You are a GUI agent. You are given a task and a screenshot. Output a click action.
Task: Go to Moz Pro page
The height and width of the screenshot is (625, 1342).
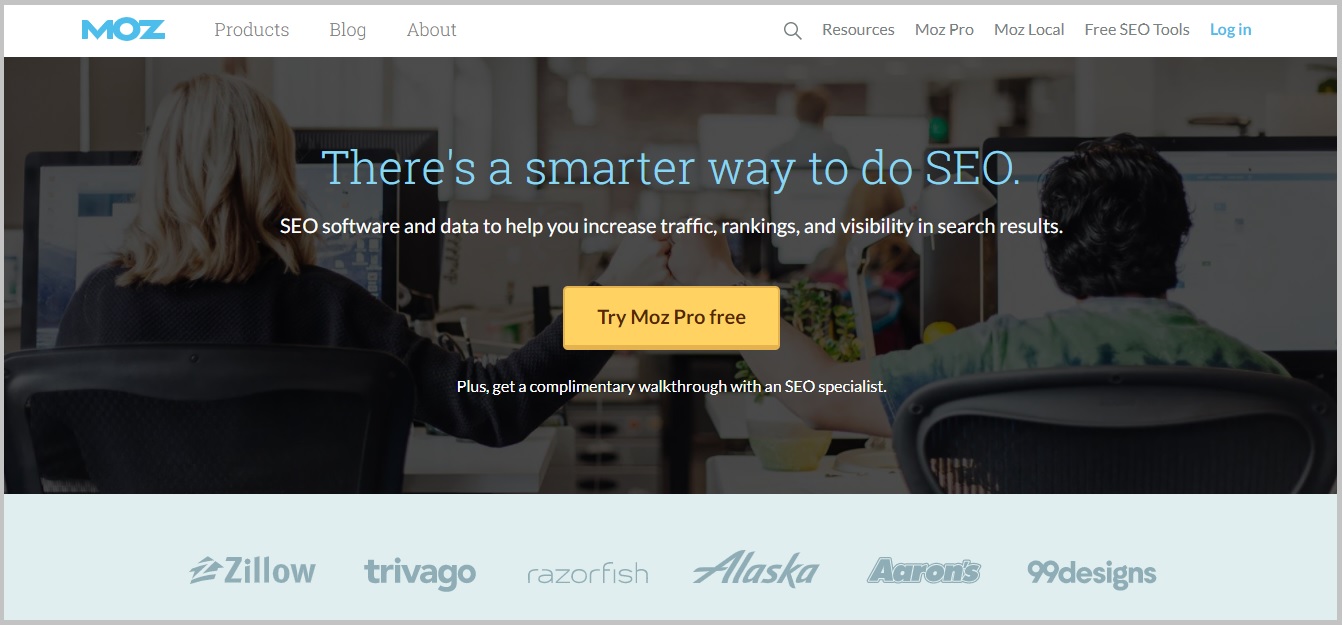tap(944, 30)
